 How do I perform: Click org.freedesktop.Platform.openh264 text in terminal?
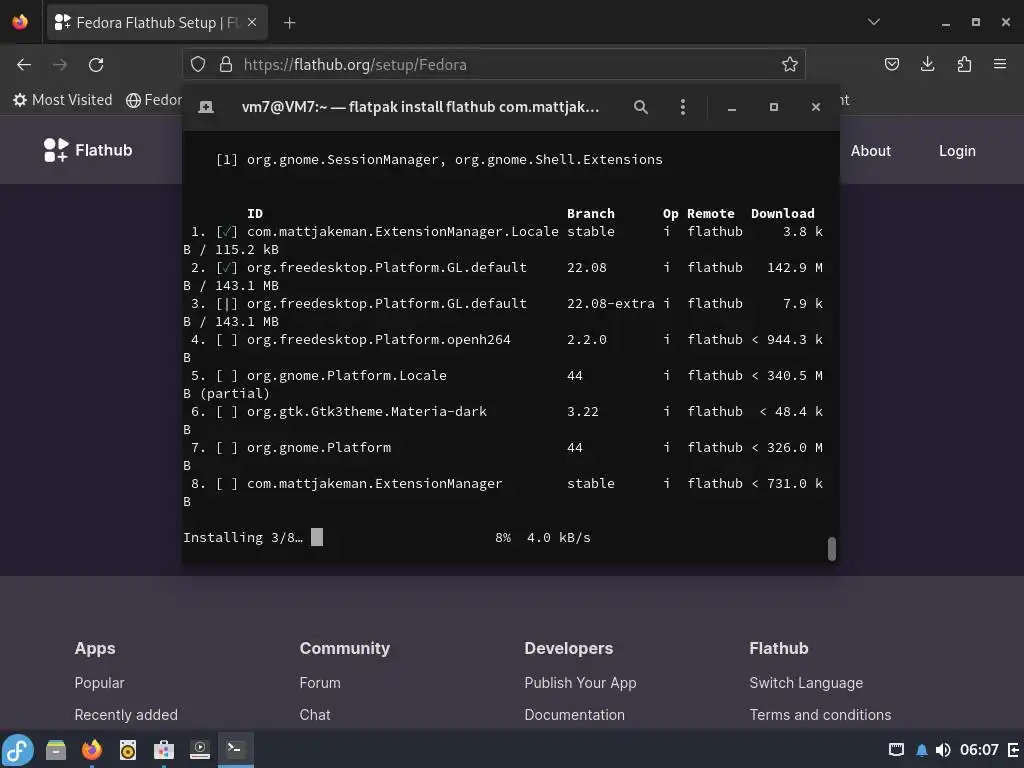pos(379,340)
